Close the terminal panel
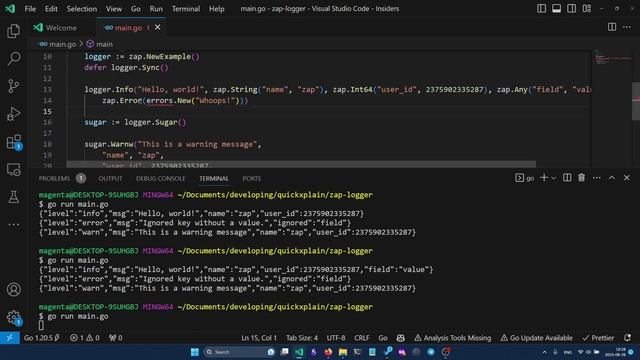 point(627,178)
